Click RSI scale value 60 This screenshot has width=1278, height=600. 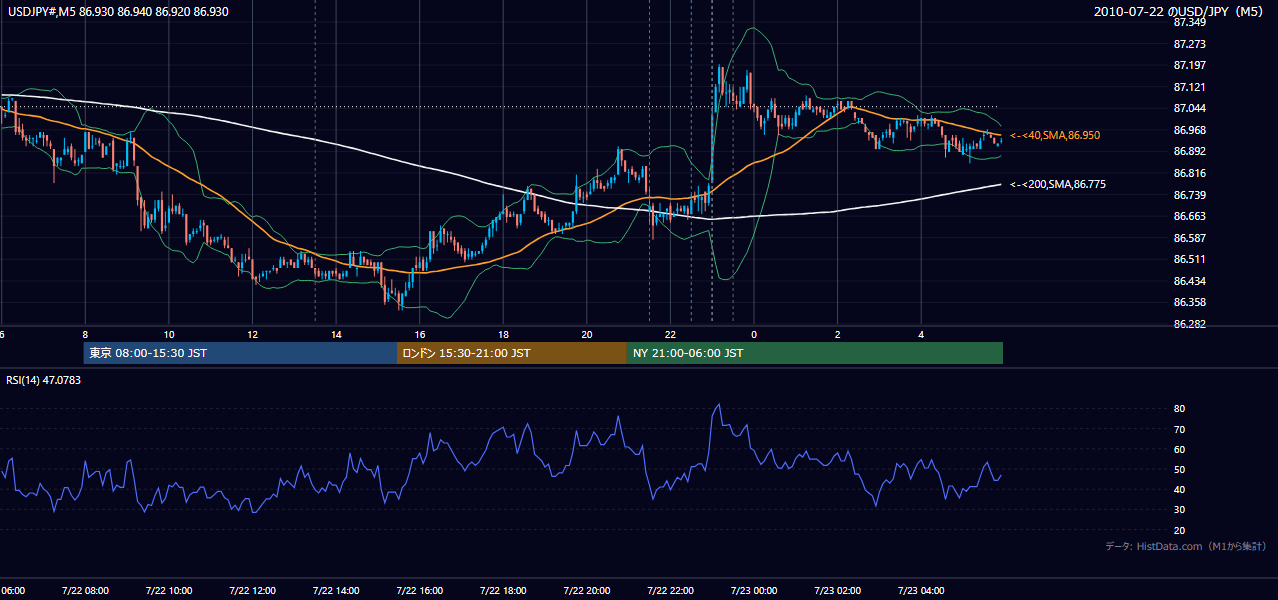point(1180,449)
